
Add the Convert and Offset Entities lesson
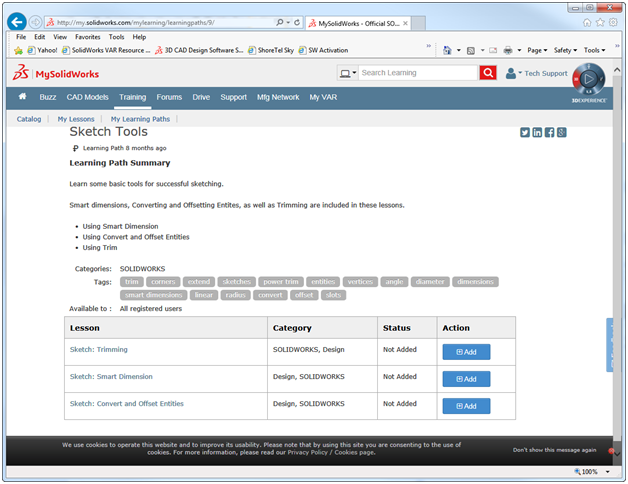point(466,406)
